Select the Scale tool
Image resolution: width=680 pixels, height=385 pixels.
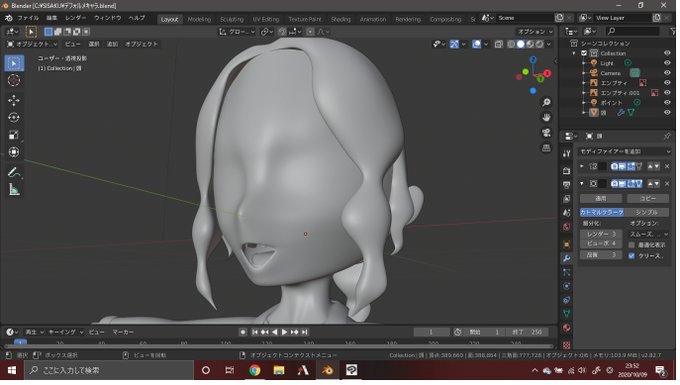(14, 135)
